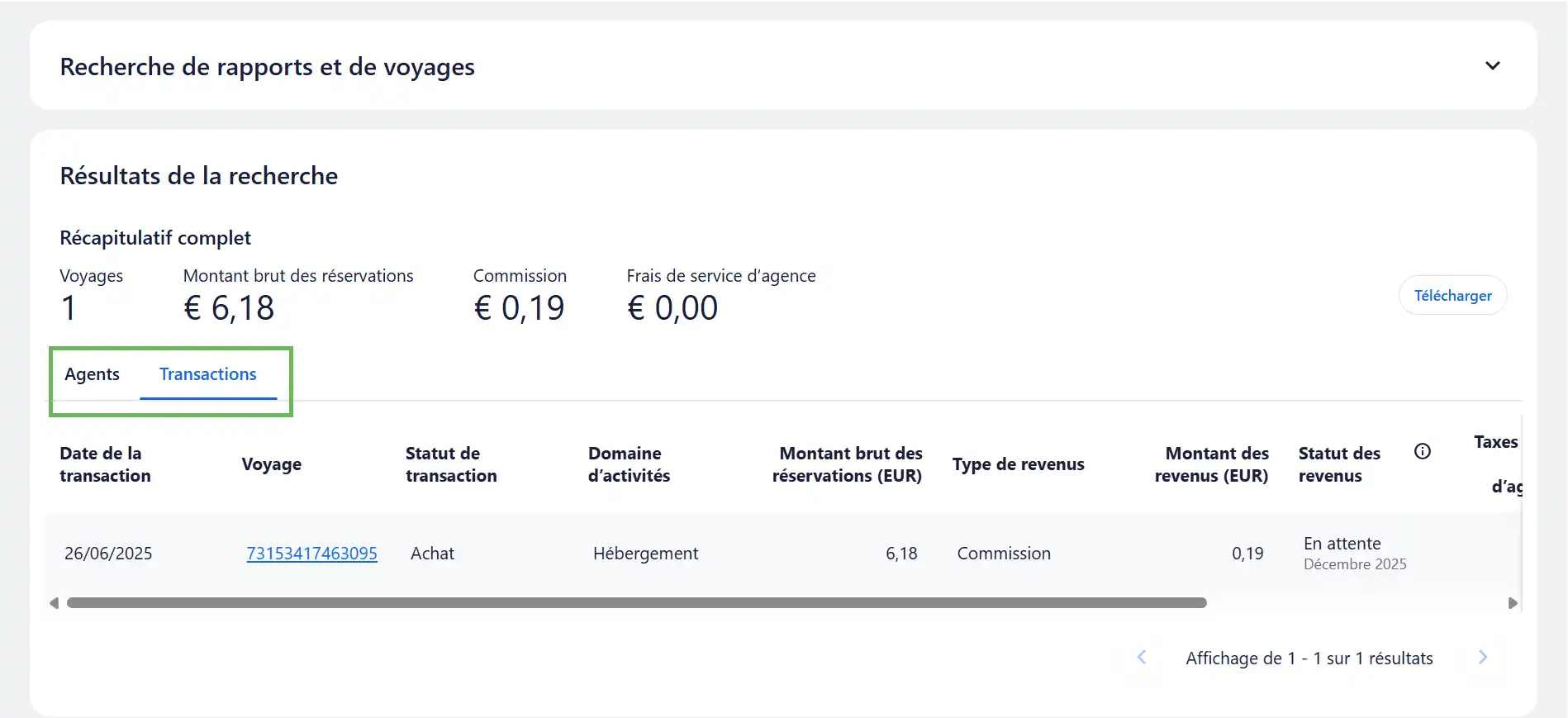Switch to the Agents tab
Viewport: 1568px width, 718px height.
pos(92,374)
